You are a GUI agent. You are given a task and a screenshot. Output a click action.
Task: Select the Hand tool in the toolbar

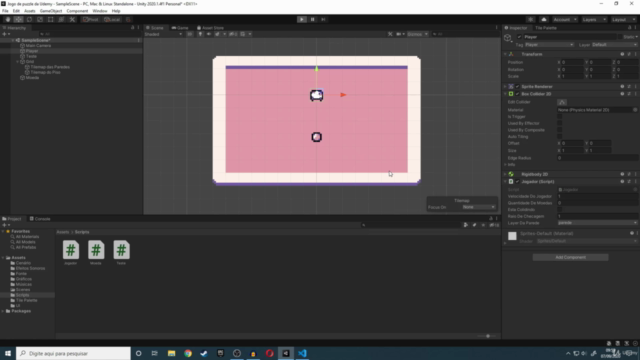pyautogui.click(x=8, y=19)
